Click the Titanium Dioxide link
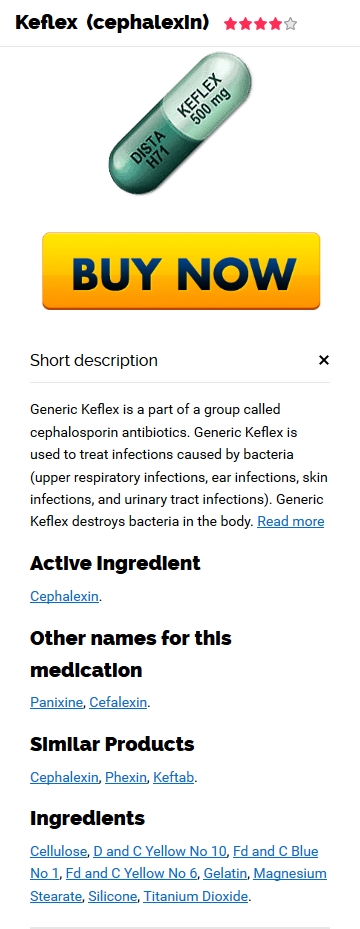This screenshot has height=929, width=360. tap(196, 896)
